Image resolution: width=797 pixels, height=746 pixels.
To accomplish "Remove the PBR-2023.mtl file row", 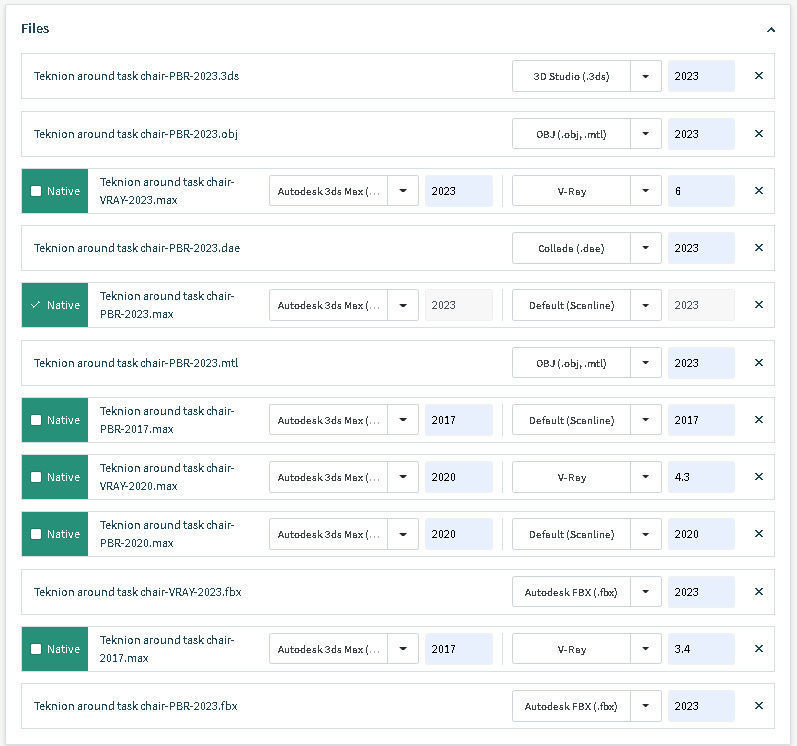I will click(x=758, y=363).
